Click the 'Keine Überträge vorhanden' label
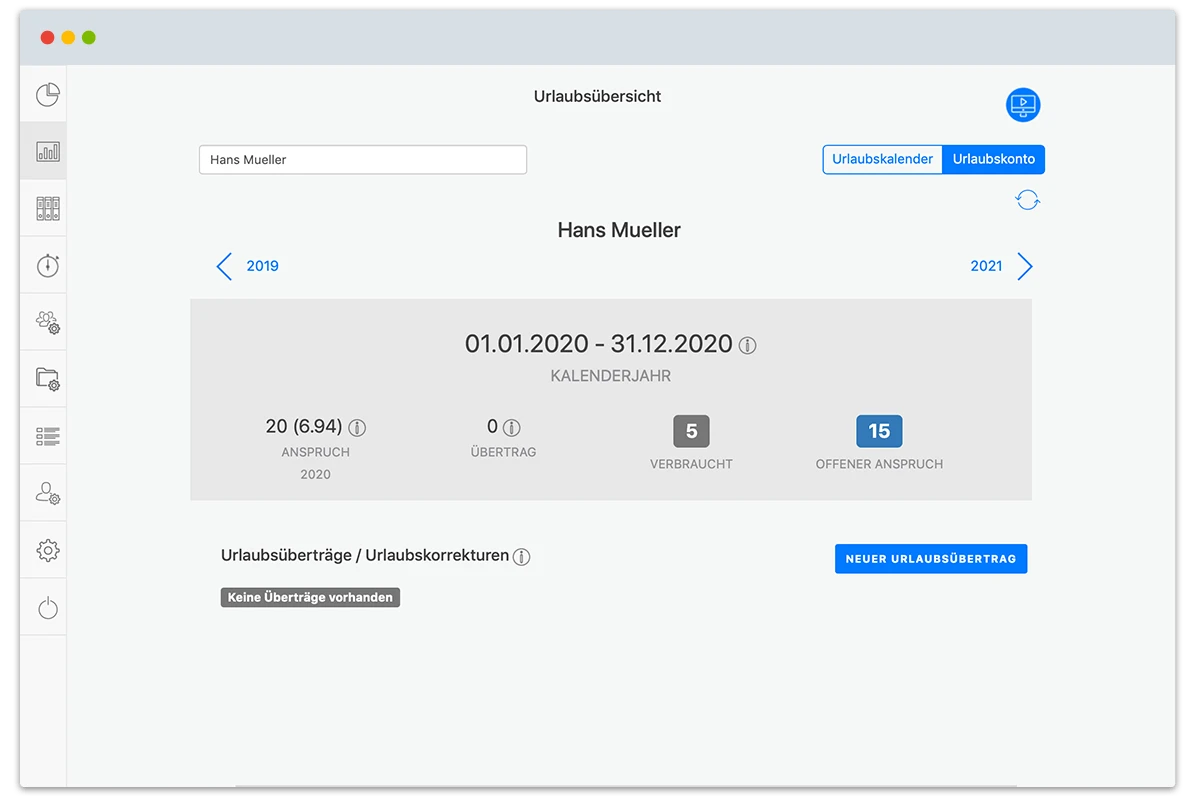Screen dimensions: 1200x800 pos(310,598)
